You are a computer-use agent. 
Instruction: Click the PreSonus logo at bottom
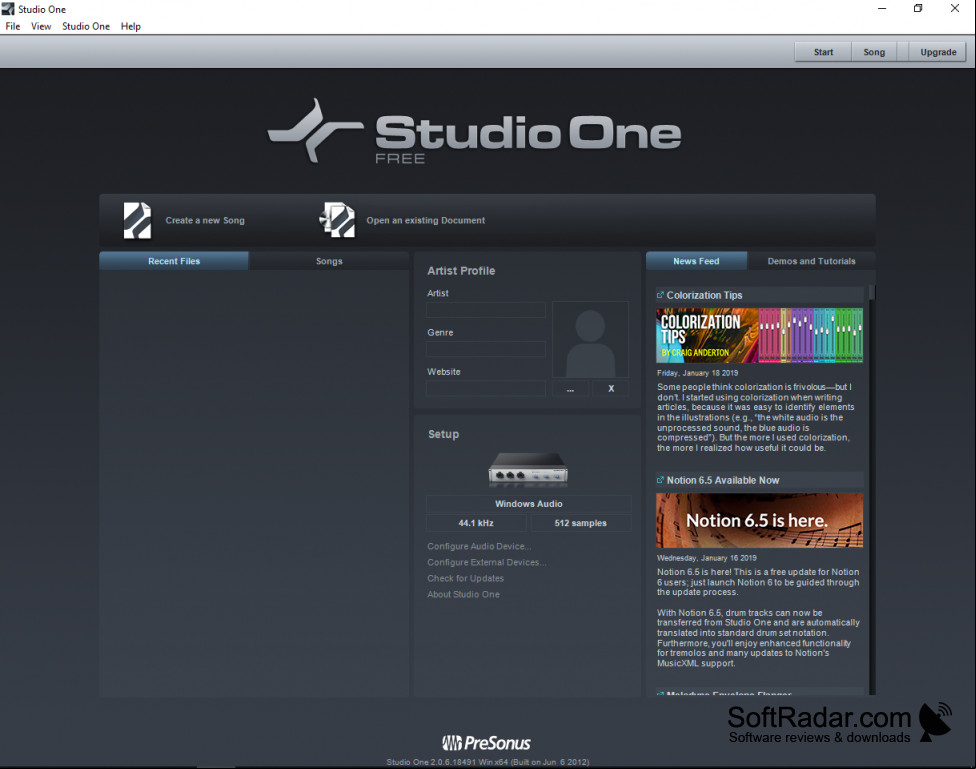[x=486, y=743]
